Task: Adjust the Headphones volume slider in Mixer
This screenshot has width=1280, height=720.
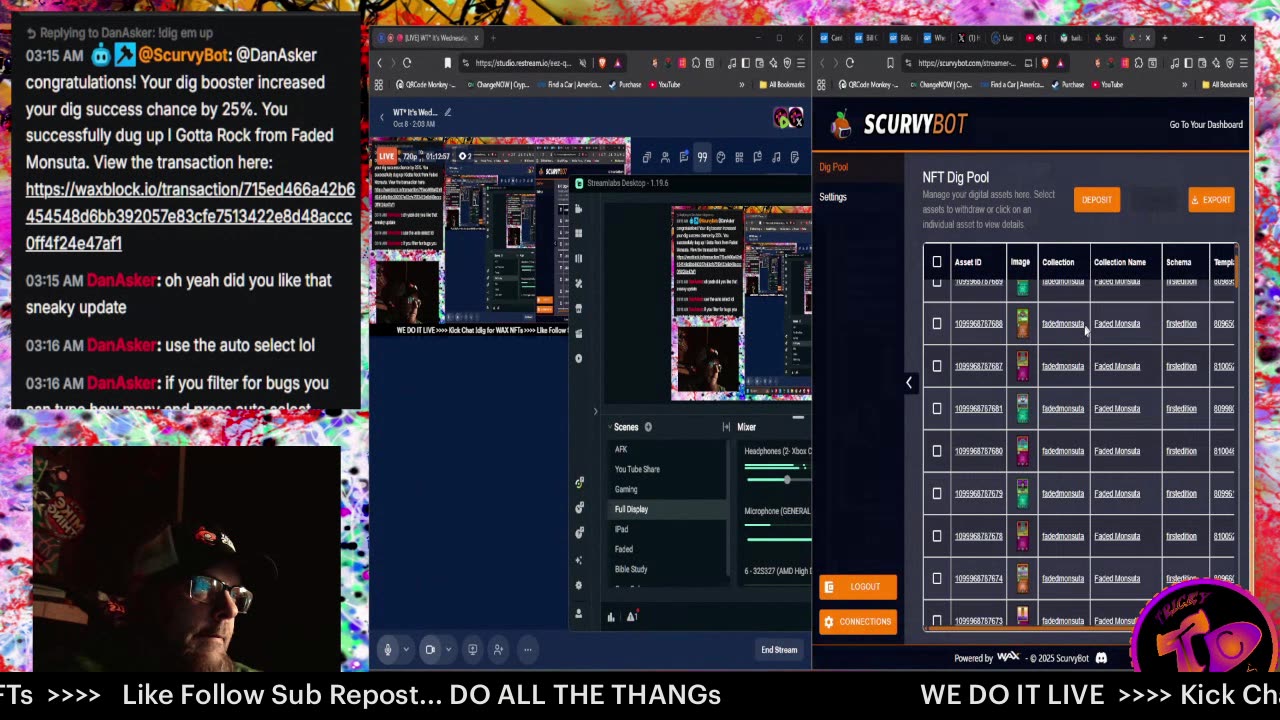Action: 787,480
